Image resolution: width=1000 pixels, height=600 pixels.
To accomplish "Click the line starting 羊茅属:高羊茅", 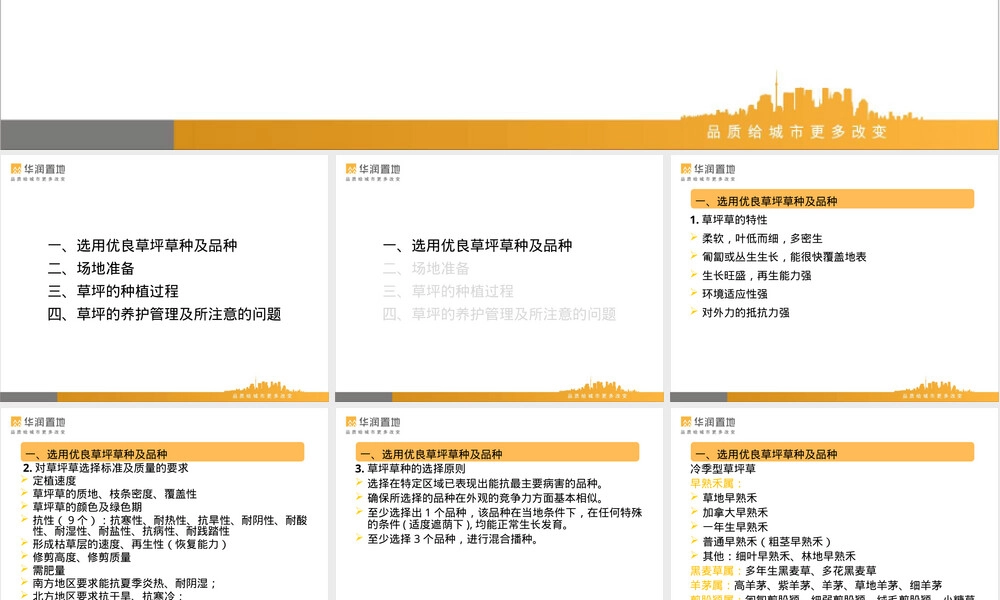I will click(816, 585).
